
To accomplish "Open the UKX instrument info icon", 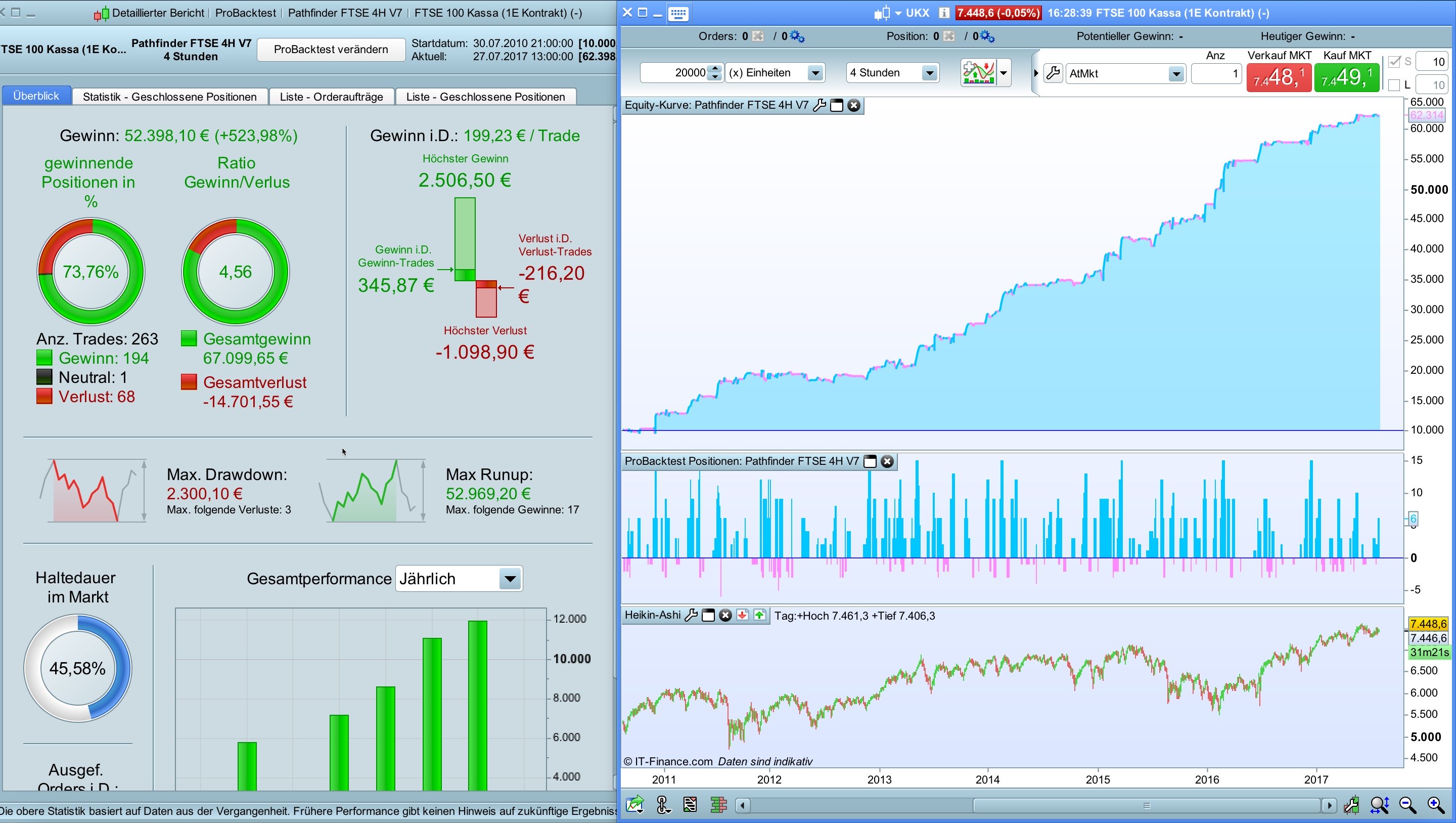I will pos(943,13).
